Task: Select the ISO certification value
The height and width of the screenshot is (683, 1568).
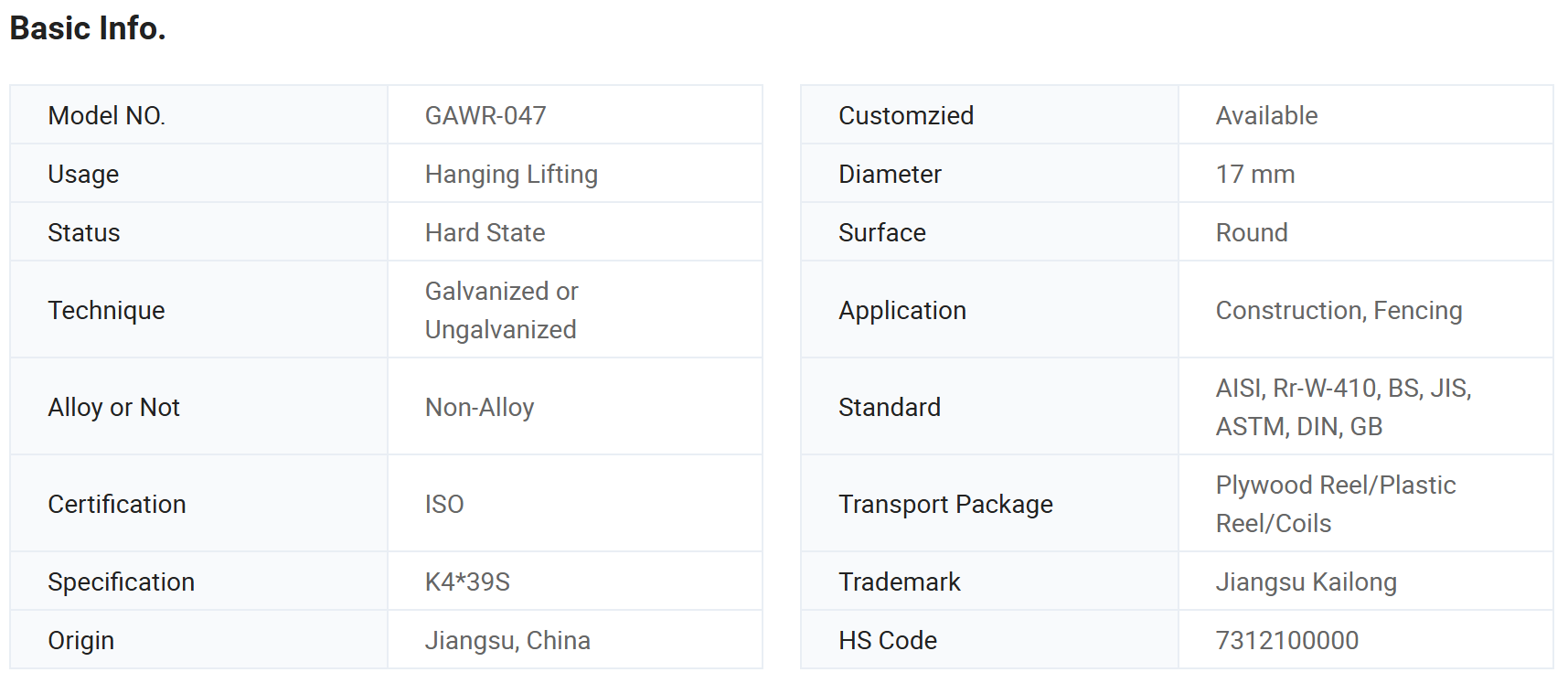Action: (444, 504)
